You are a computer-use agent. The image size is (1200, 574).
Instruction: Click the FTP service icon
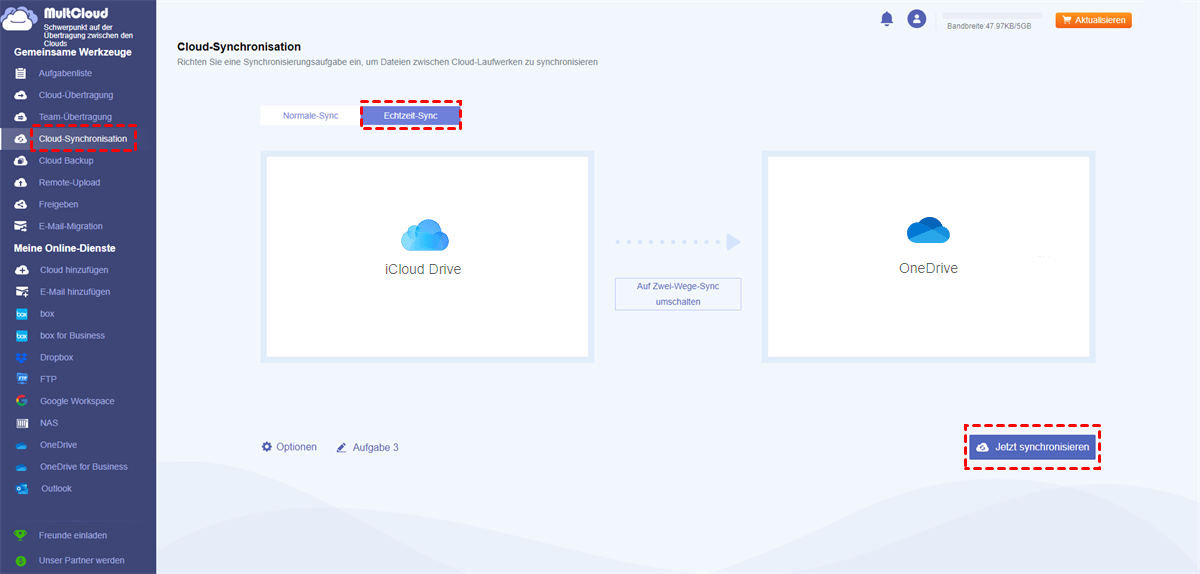coord(21,379)
